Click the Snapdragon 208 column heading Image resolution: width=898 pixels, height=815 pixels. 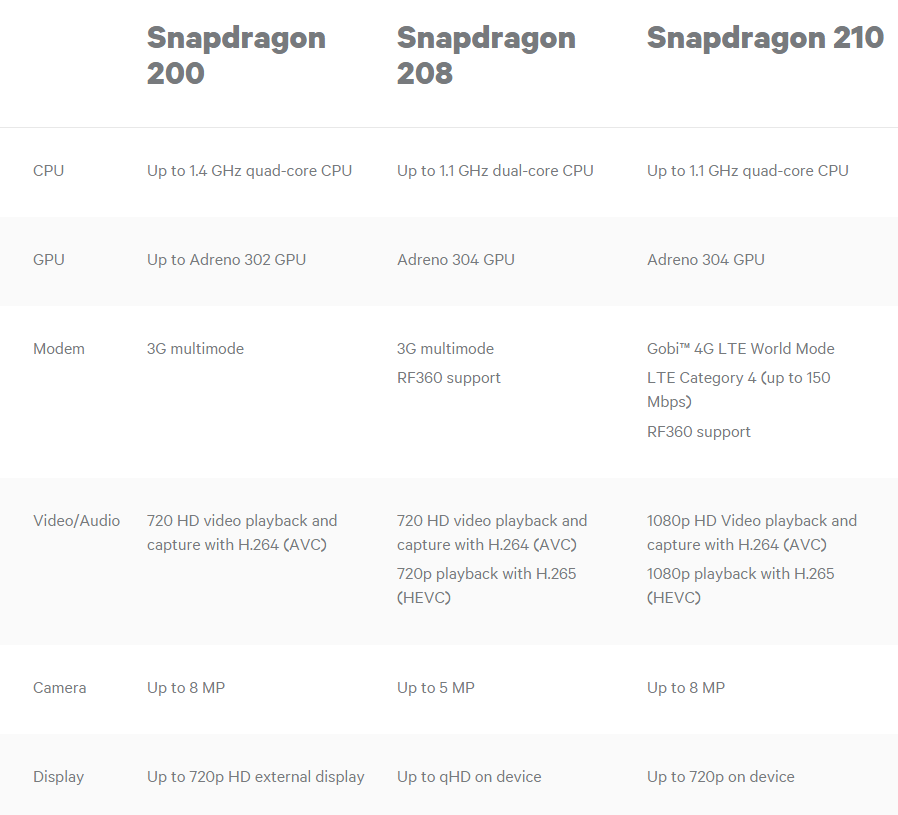tap(486, 56)
